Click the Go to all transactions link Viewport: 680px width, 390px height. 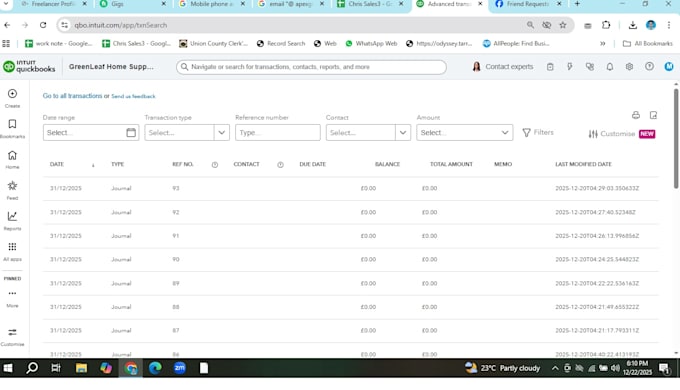point(72,96)
